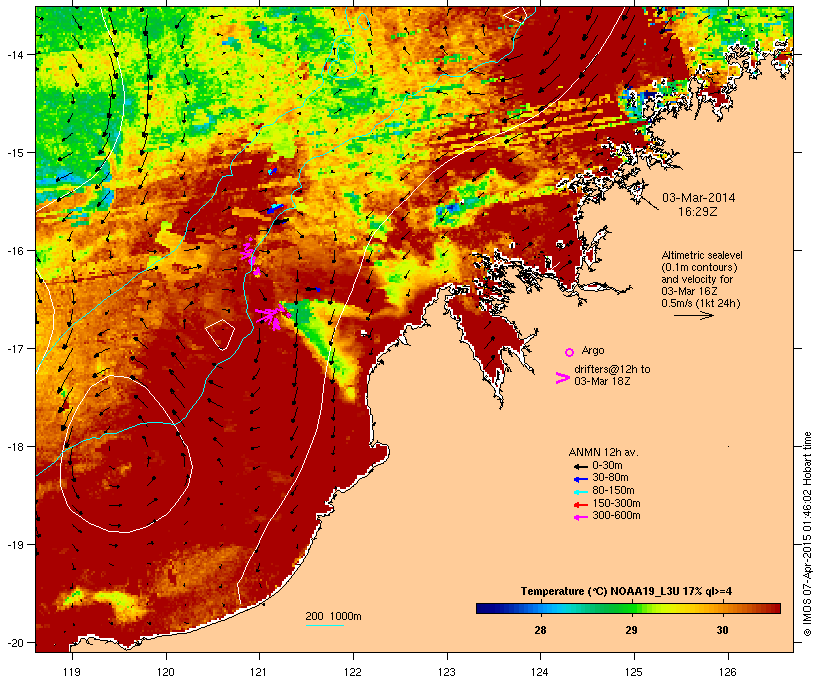Click the longitude axis label 122
This screenshot has height=680, width=820.
coord(353,672)
